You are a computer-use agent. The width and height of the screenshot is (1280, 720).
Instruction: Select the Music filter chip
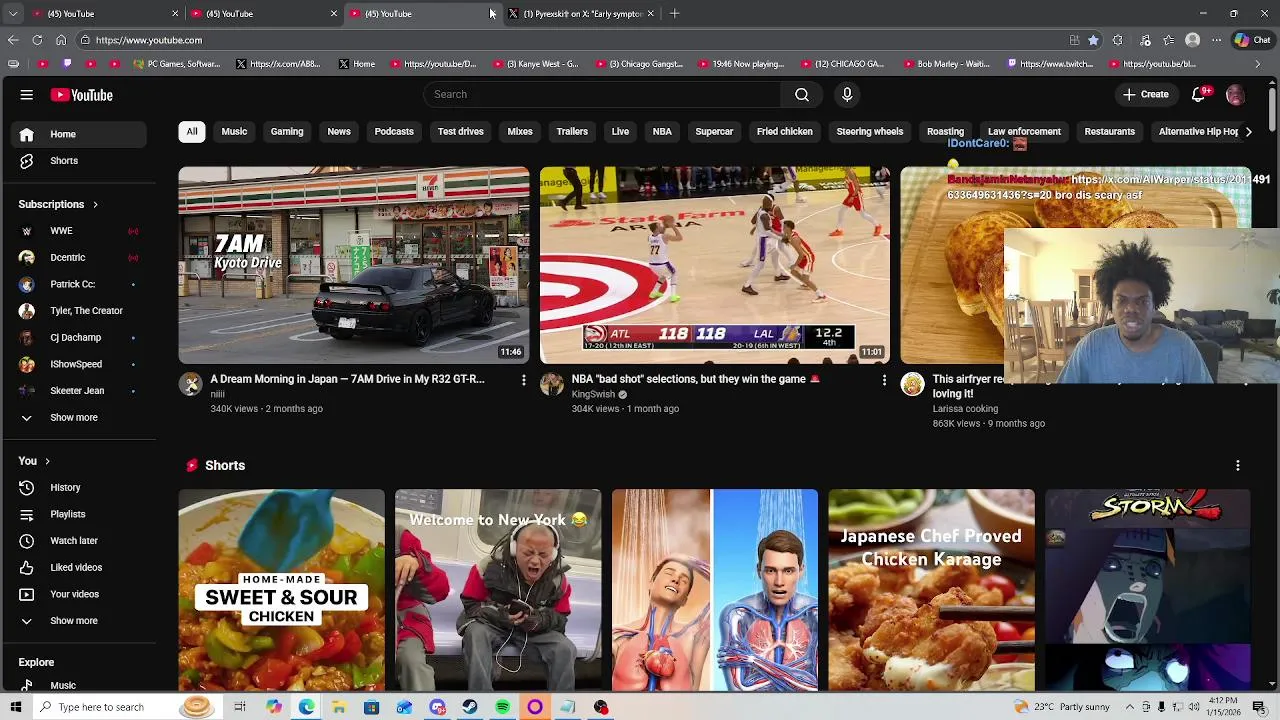[234, 131]
